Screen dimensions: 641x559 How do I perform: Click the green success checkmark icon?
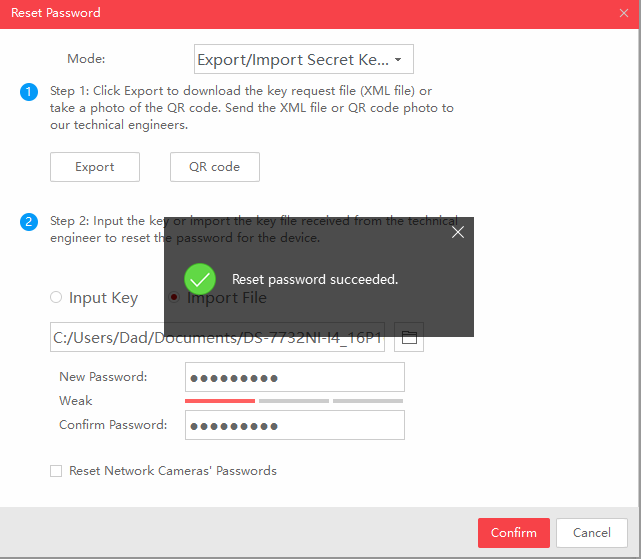[x=201, y=279]
